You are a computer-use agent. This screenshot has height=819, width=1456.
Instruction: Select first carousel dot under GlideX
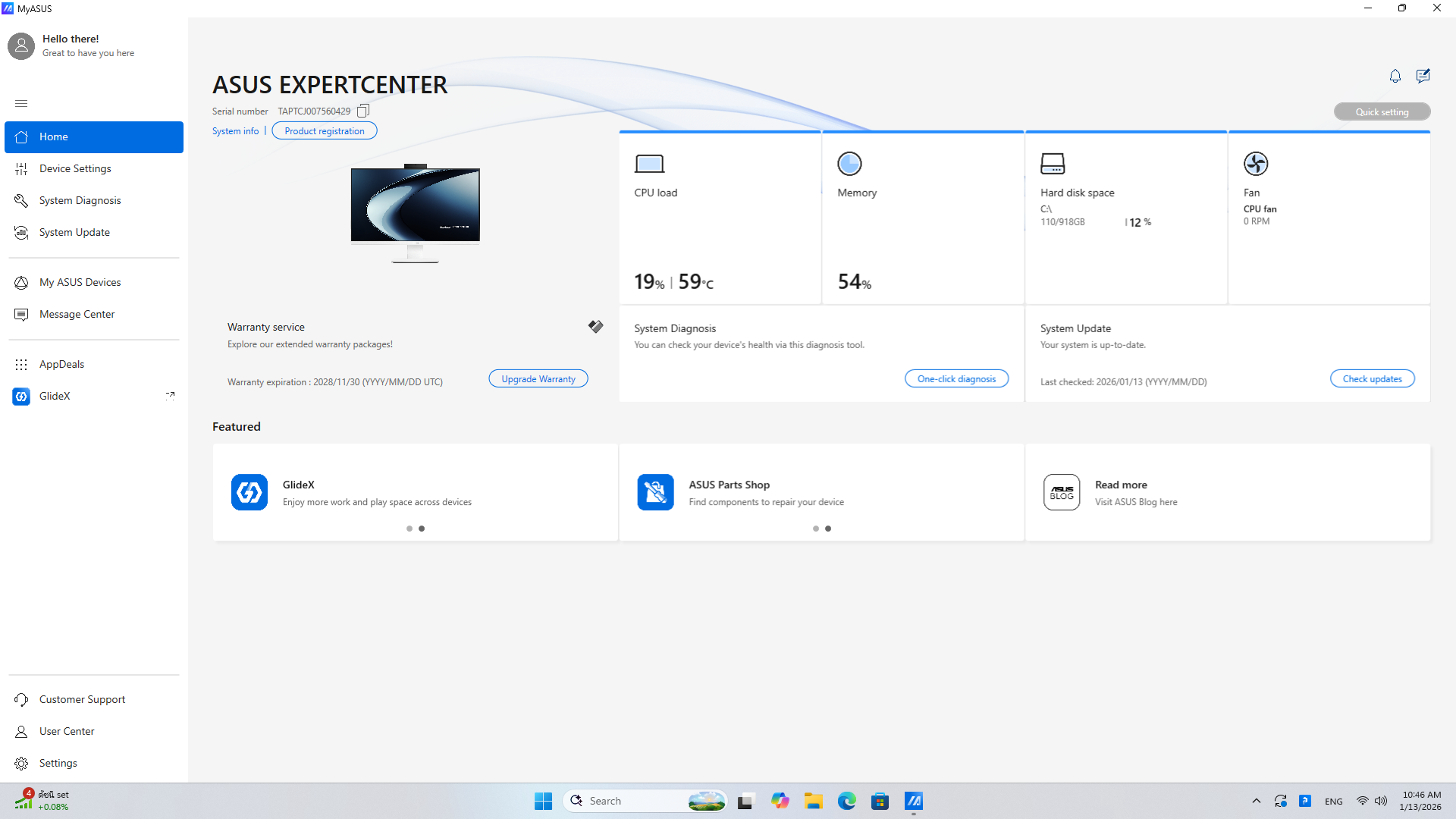[409, 529]
